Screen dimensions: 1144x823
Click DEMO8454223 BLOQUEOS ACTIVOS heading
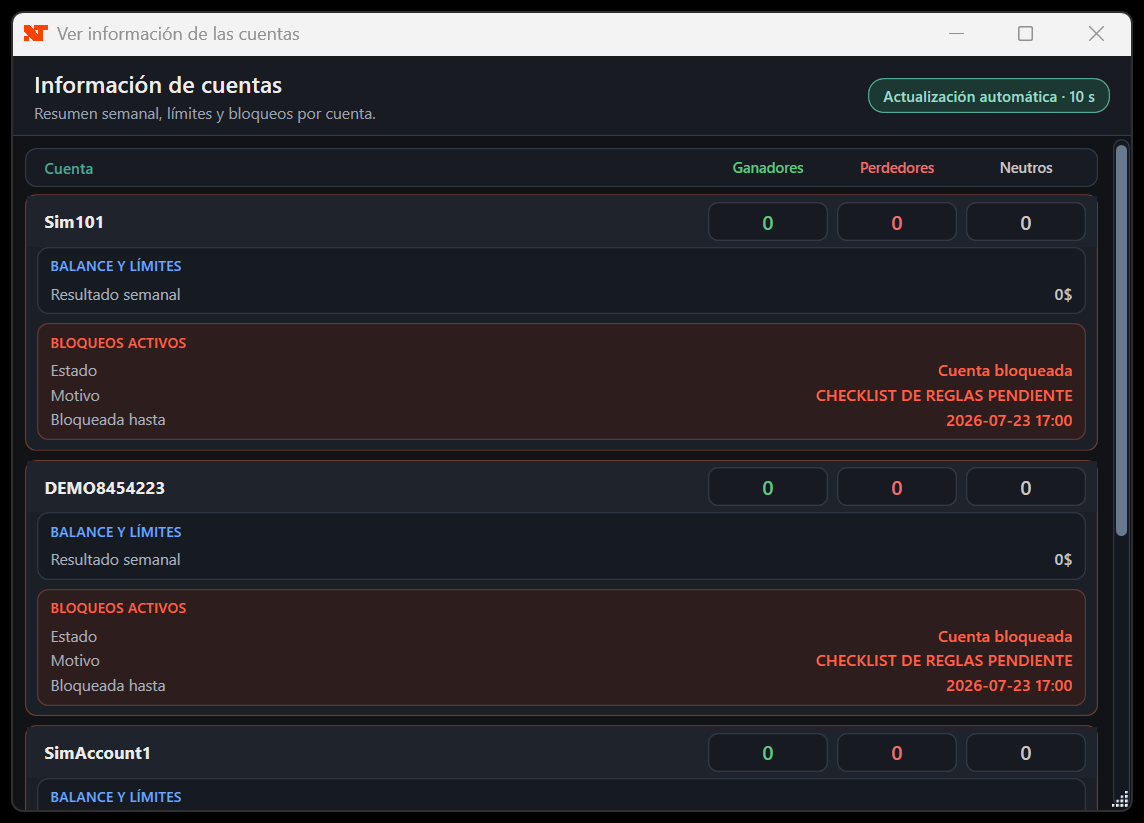click(118, 608)
